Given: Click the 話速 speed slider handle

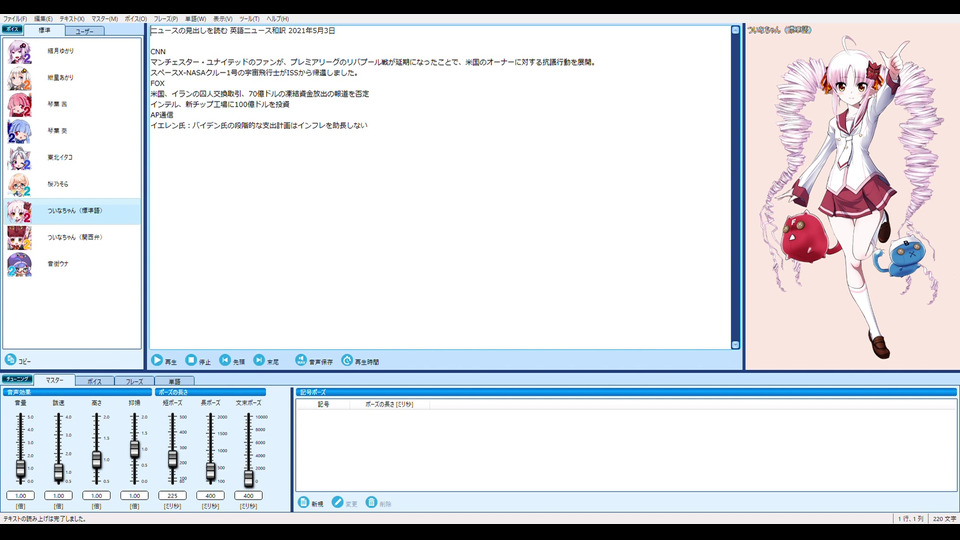Looking at the screenshot, I should coord(58,471).
